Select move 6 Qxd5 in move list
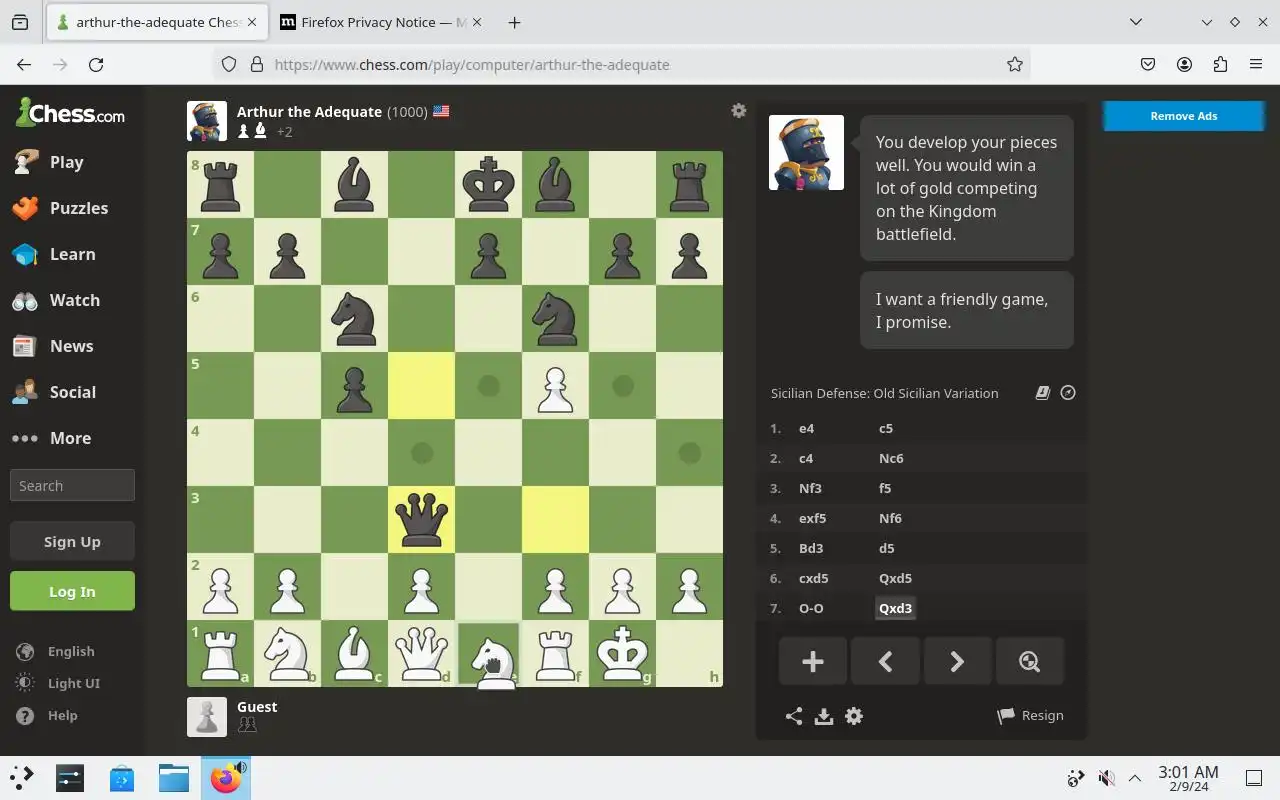 (x=895, y=578)
